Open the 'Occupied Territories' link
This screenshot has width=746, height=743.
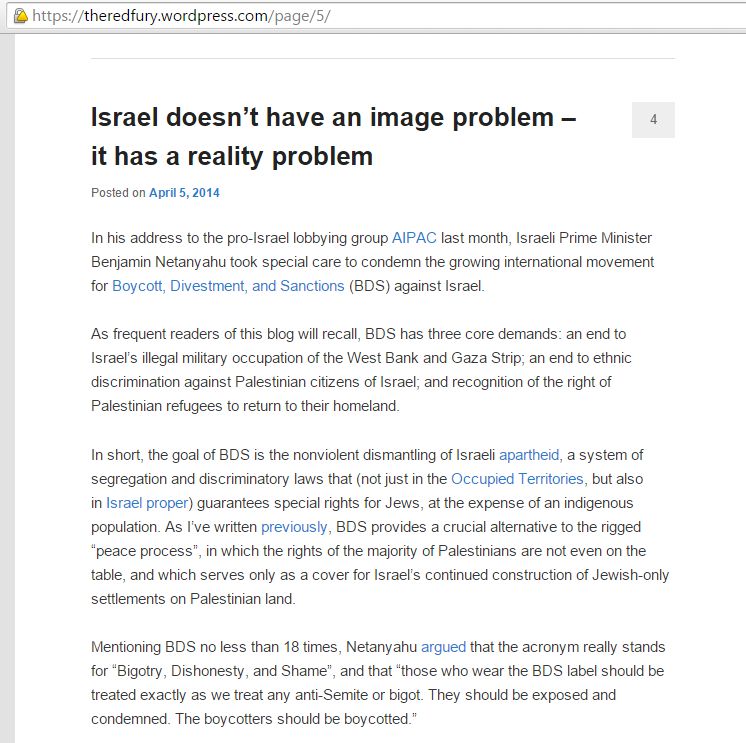(x=517, y=478)
